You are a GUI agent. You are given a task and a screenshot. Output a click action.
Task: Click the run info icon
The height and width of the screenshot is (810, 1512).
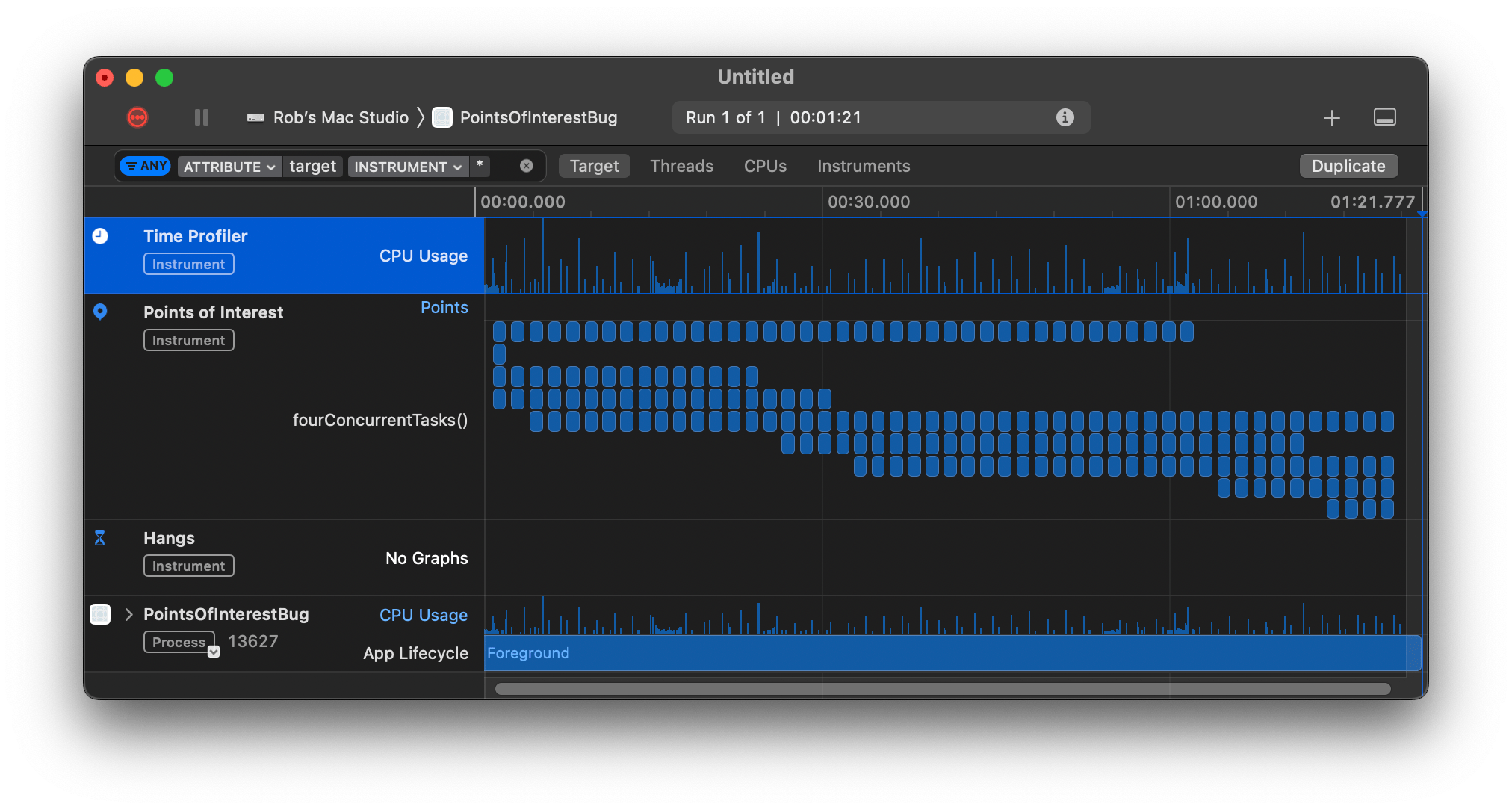[x=1065, y=117]
